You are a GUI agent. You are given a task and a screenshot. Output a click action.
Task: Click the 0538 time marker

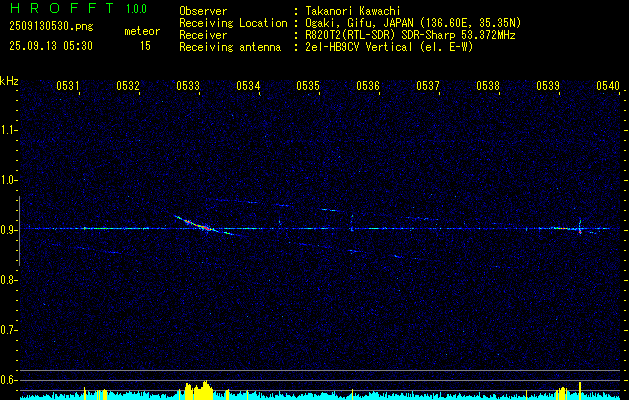(488, 86)
